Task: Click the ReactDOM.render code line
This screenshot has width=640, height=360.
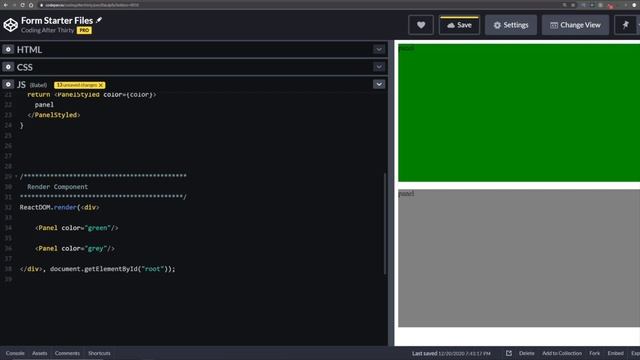Action: (60, 207)
